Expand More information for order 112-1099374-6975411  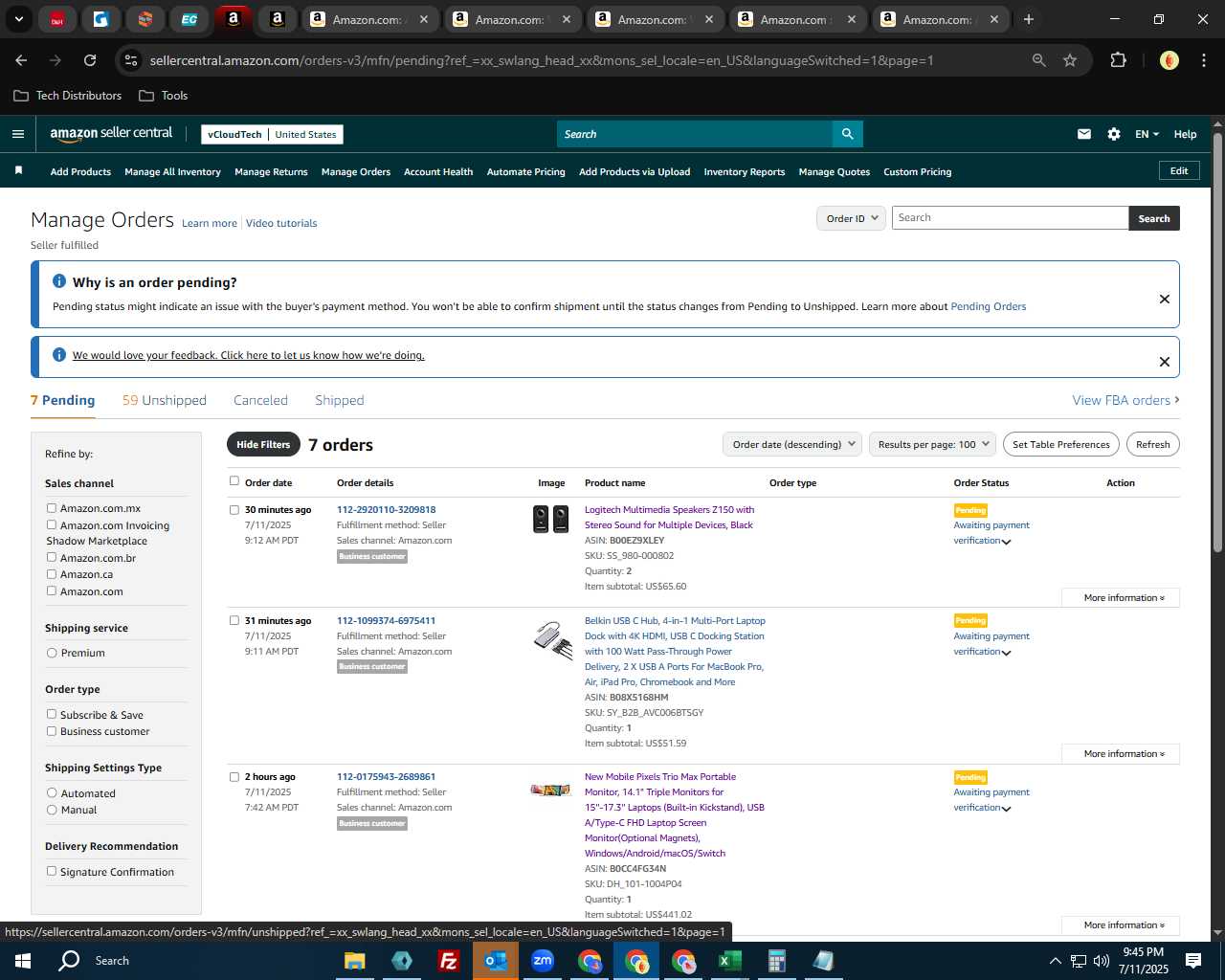pyautogui.click(x=1121, y=753)
